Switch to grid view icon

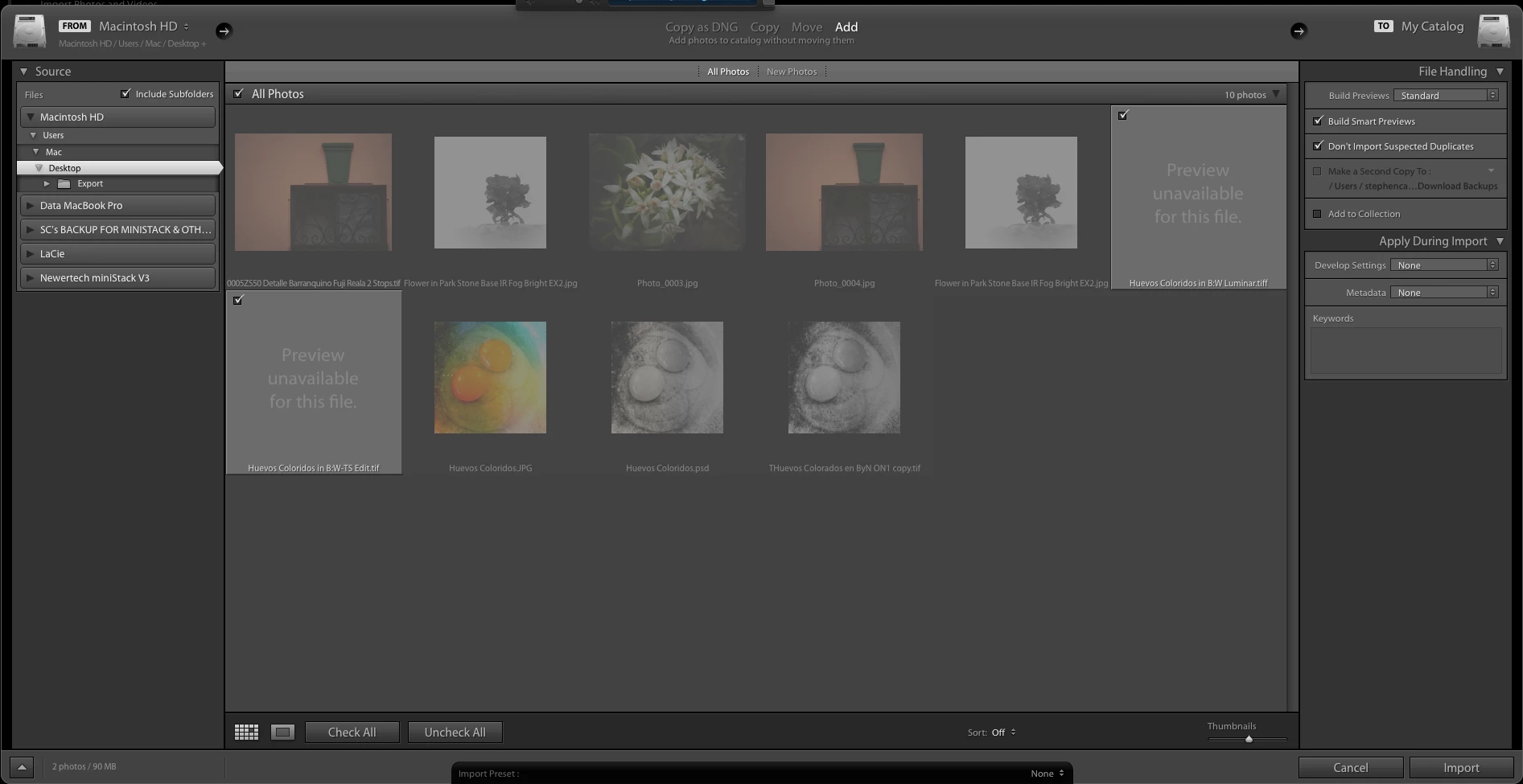click(246, 732)
